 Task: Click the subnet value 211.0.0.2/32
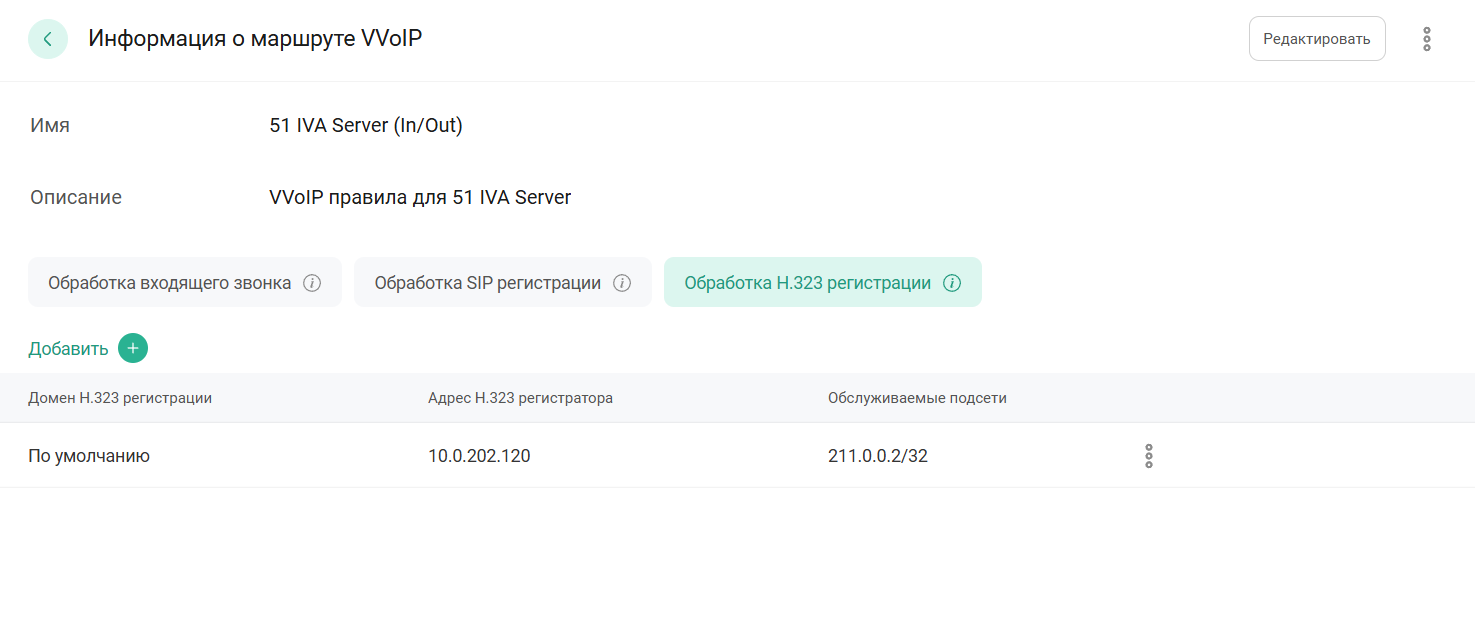pyautogui.click(x=877, y=456)
